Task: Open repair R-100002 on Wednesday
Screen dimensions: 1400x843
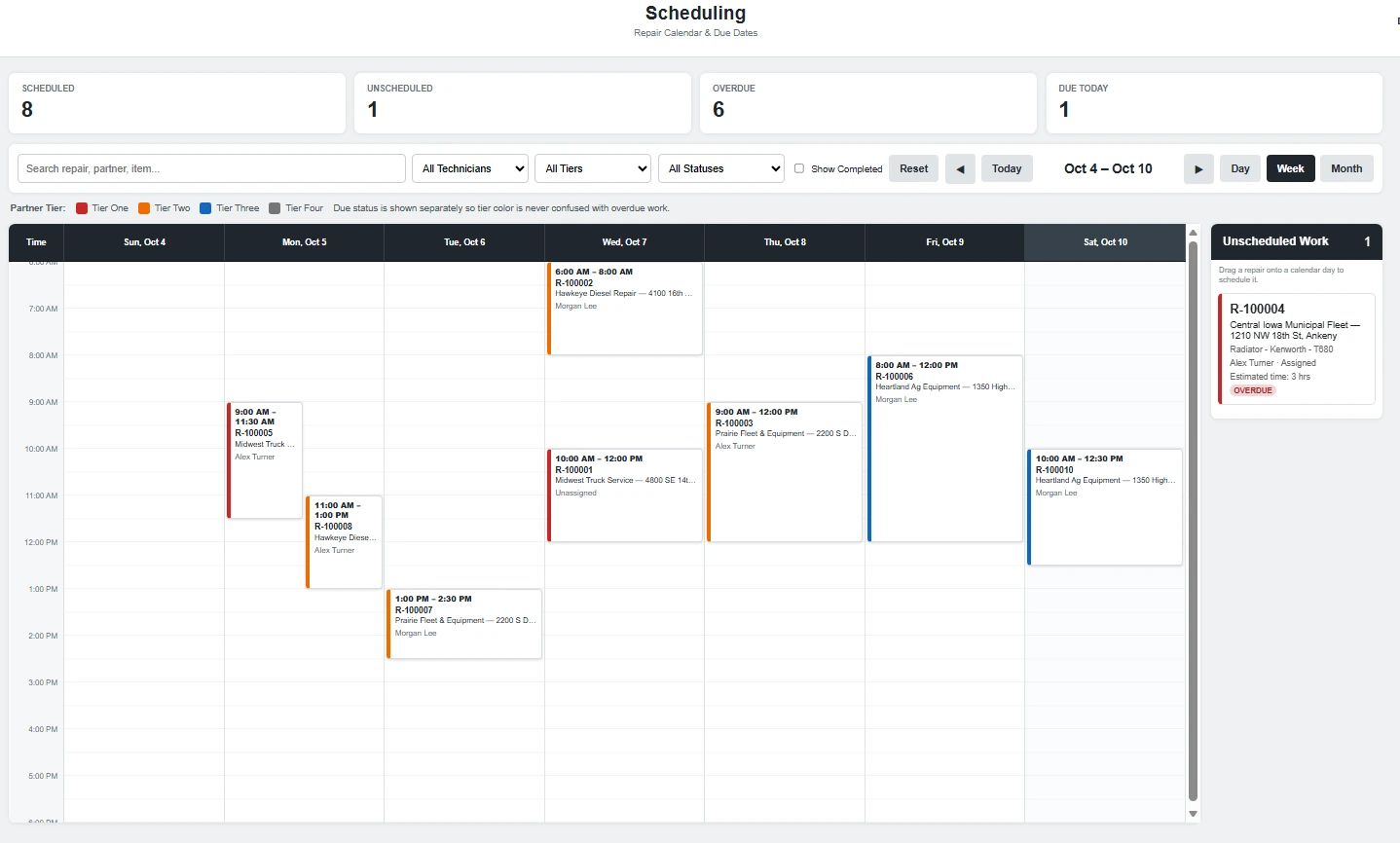Action: tap(625, 309)
